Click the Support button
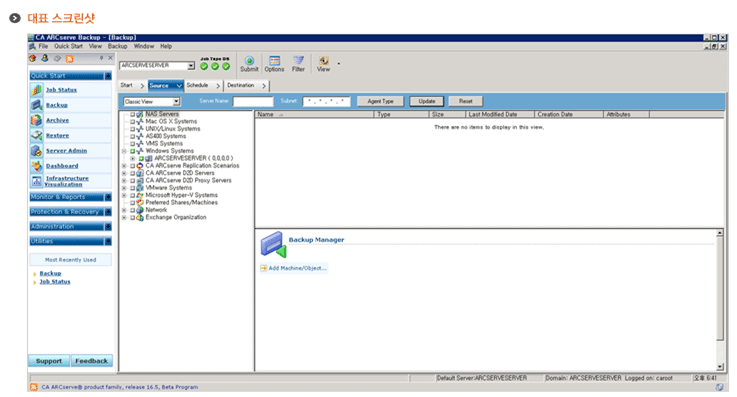737x397 pixels. [x=49, y=361]
